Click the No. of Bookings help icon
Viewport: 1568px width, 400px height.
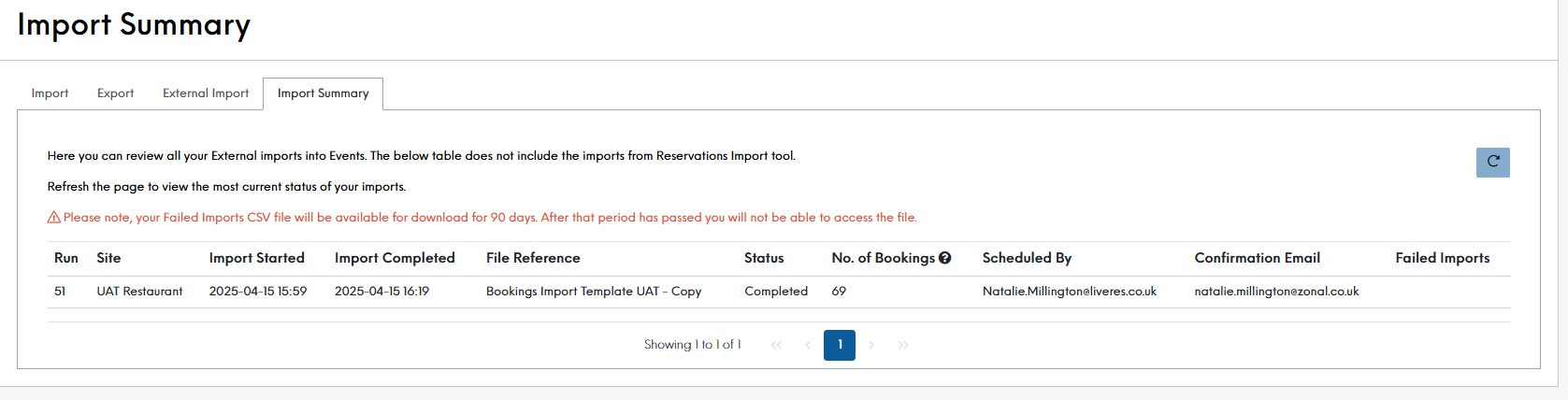coord(945,258)
